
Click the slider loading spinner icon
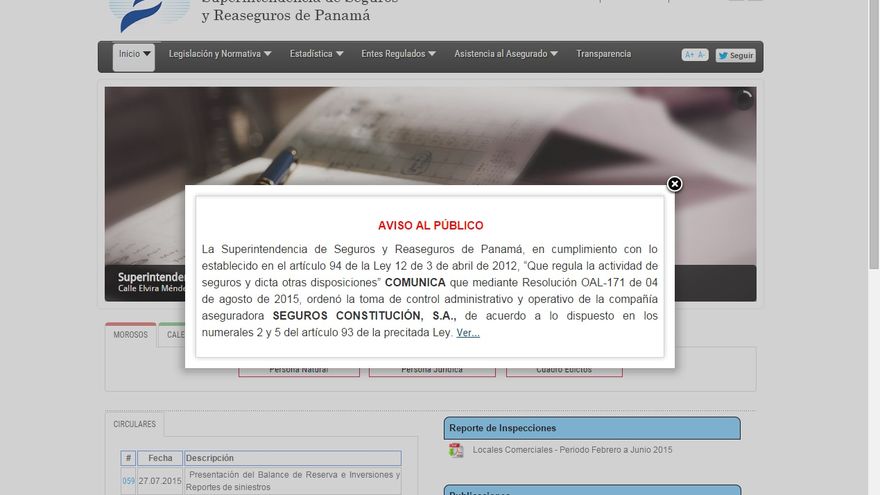742,99
